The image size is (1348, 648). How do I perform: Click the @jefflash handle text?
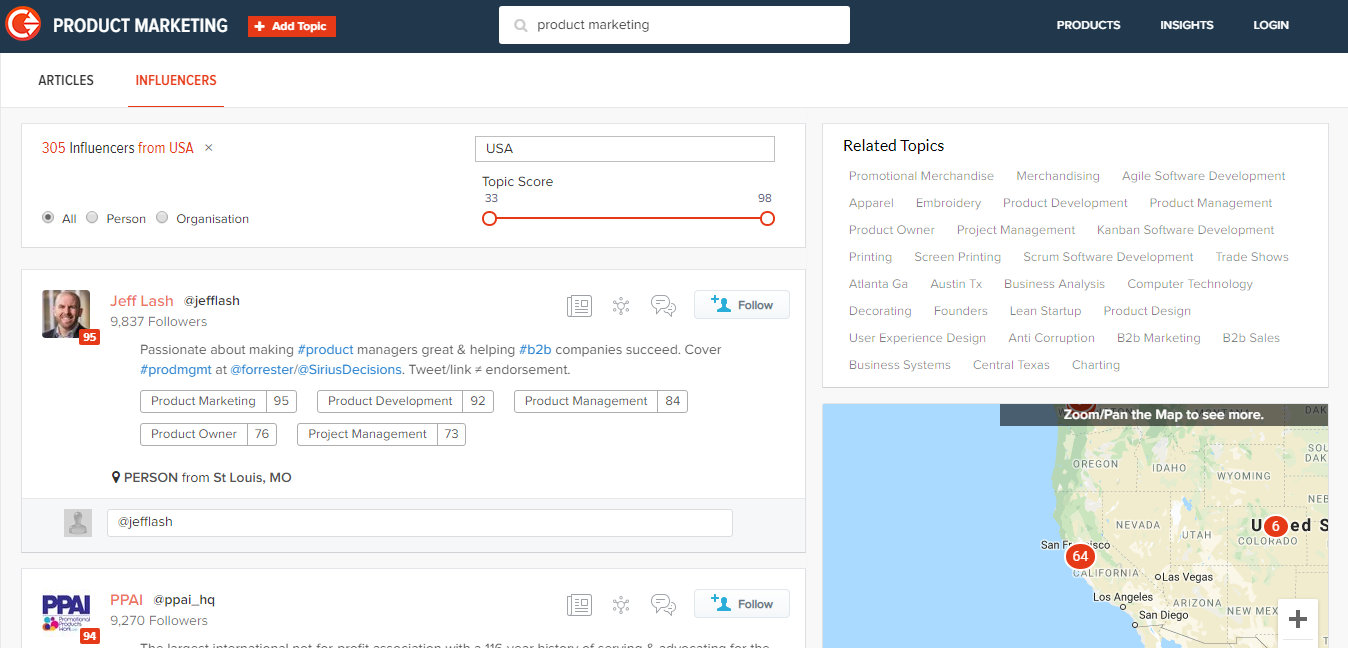click(x=212, y=301)
